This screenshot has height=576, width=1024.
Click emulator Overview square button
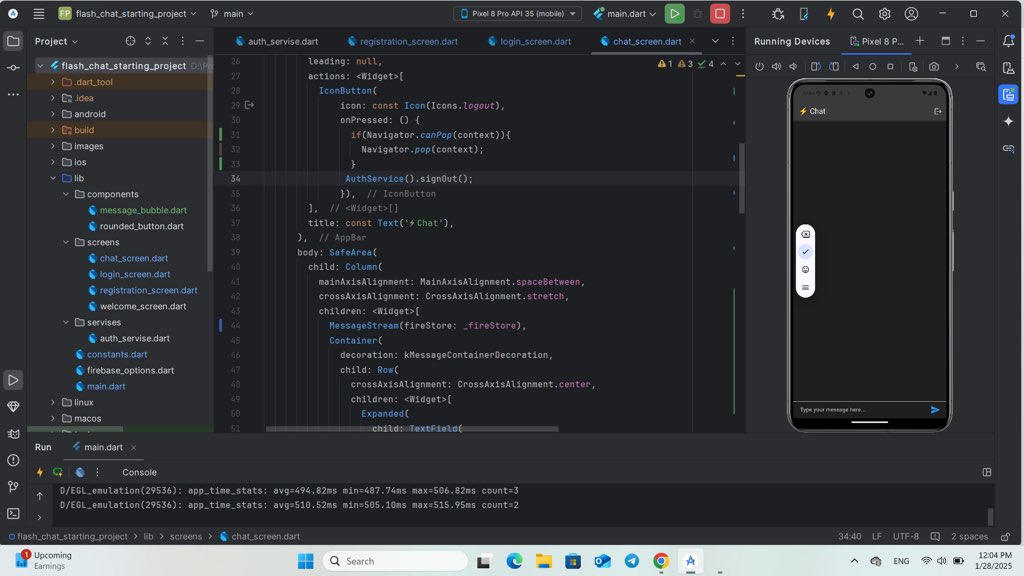(x=890, y=67)
